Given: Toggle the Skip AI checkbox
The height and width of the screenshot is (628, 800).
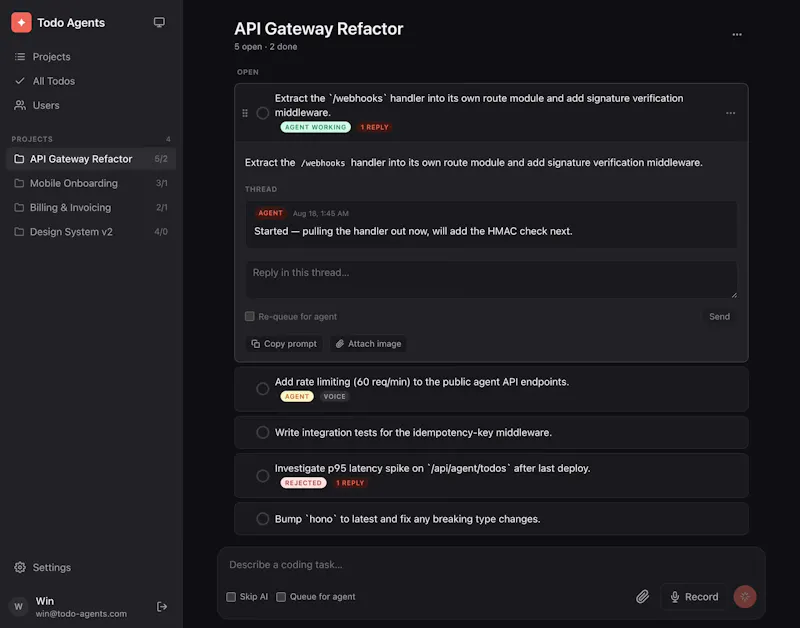Looking at the screenshot, I should (231, 597).
